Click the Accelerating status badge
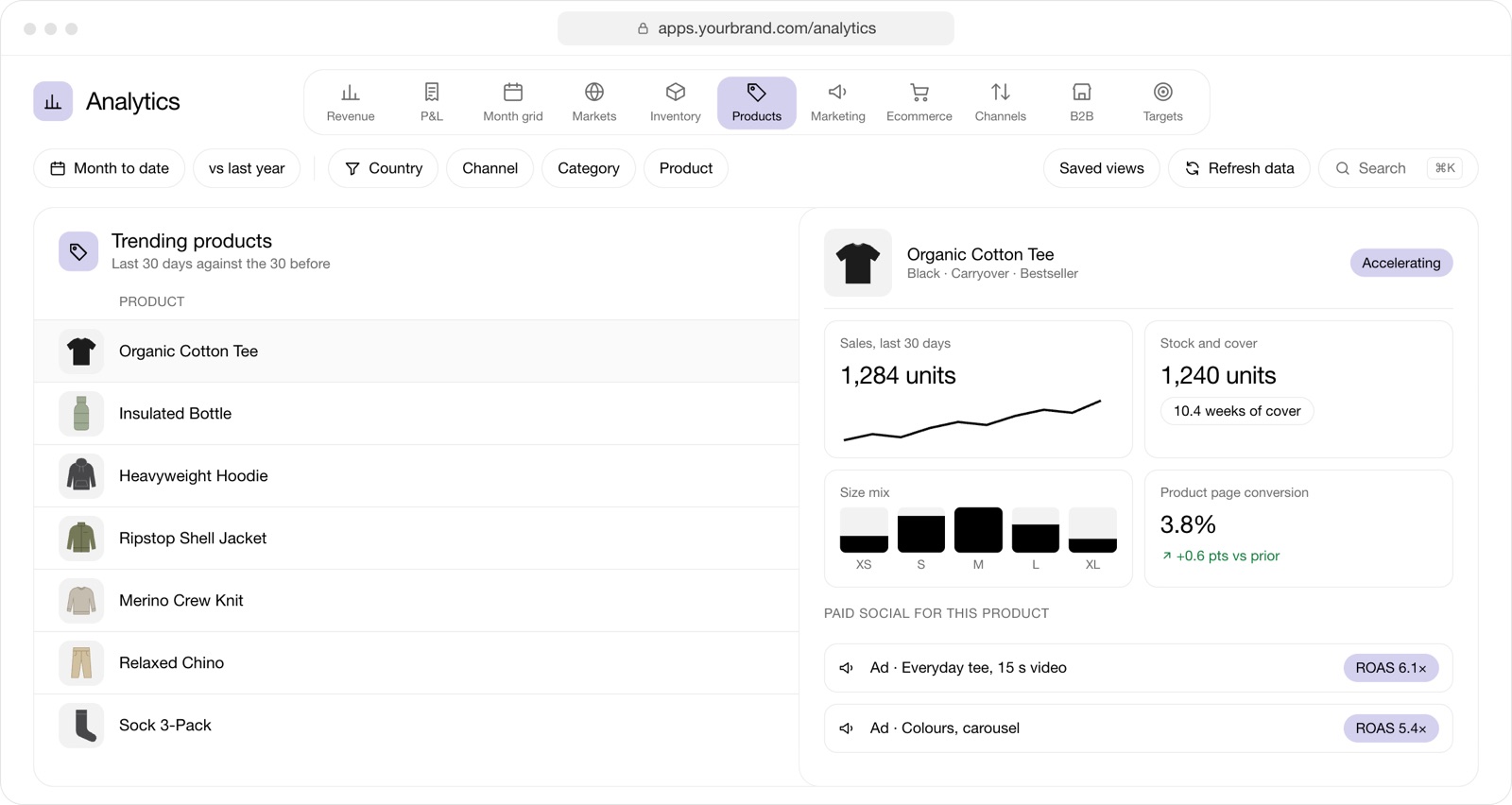Image resolution: width=1512 pixels, height=805 pixels. pos(1401,263)
